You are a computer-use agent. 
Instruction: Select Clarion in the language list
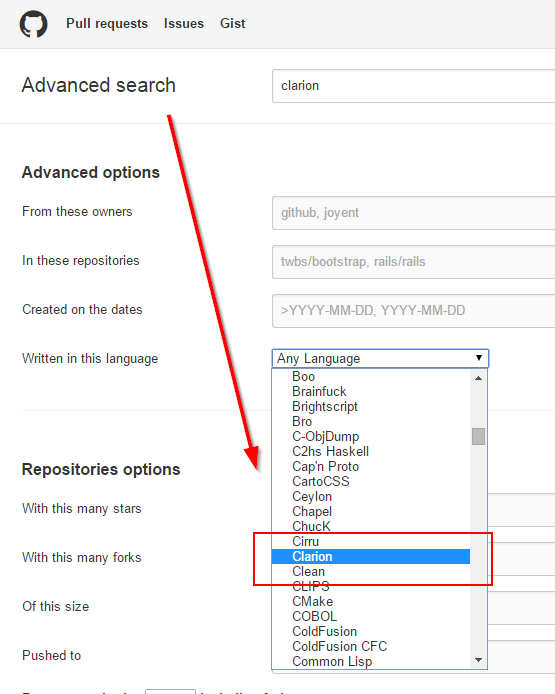[371, 556]
